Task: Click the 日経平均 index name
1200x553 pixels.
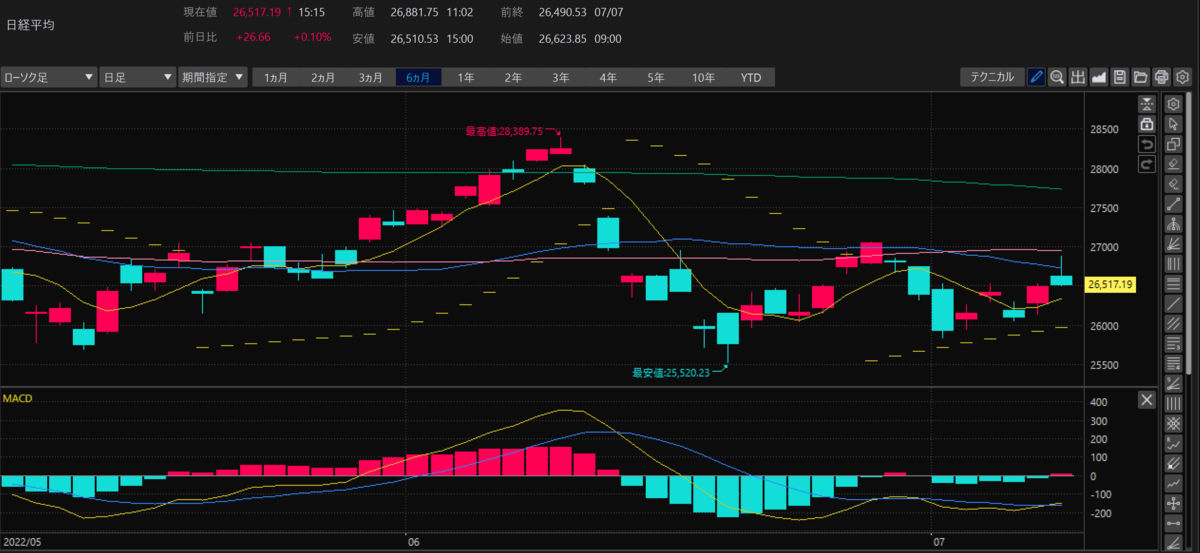Action: [30, 25]
